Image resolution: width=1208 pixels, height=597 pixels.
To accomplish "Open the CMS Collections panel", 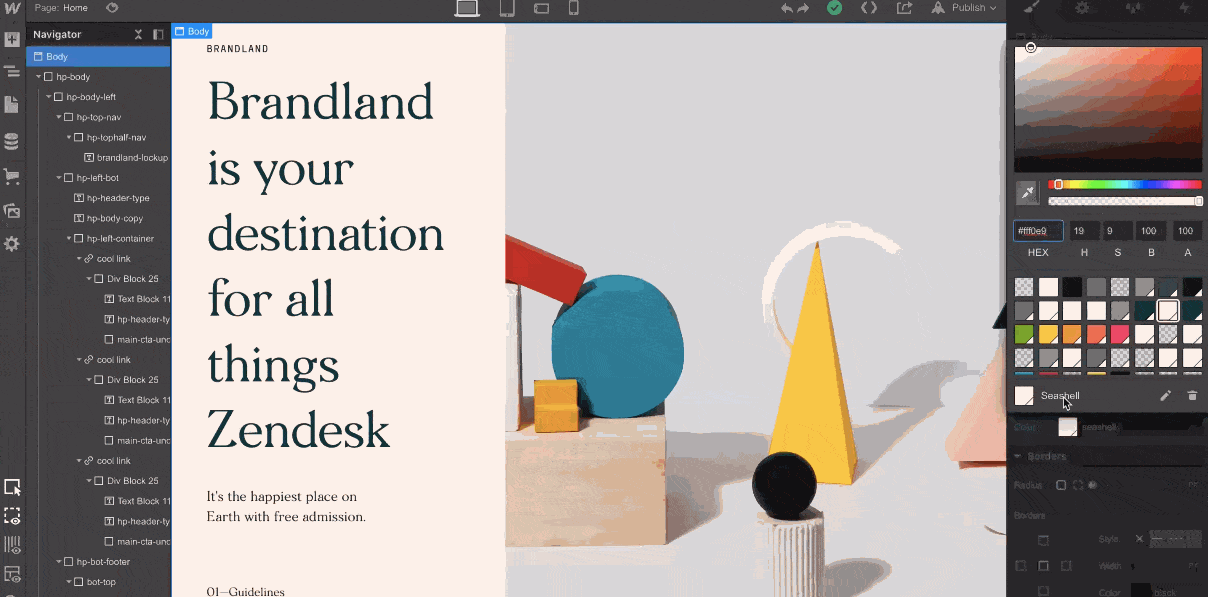I will 13,140.
